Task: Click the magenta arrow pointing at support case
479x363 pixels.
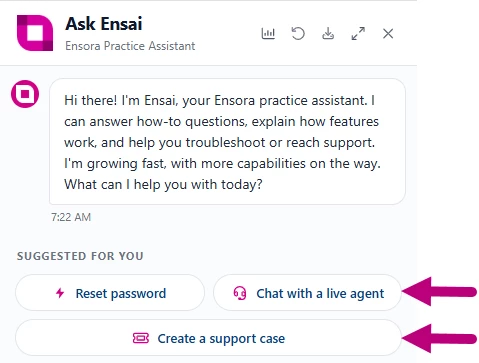Action: (440, 339)
